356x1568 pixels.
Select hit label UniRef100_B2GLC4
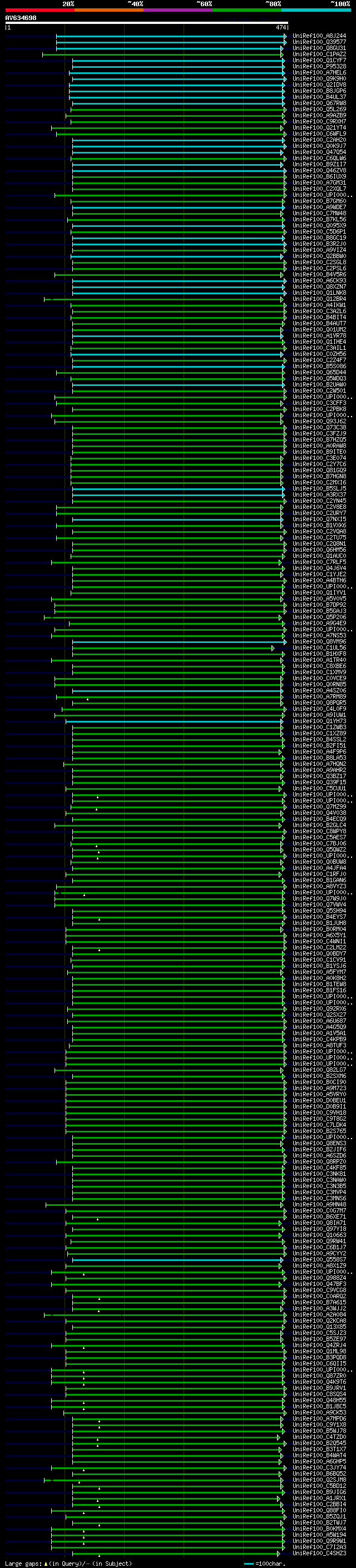pos(319,825)
